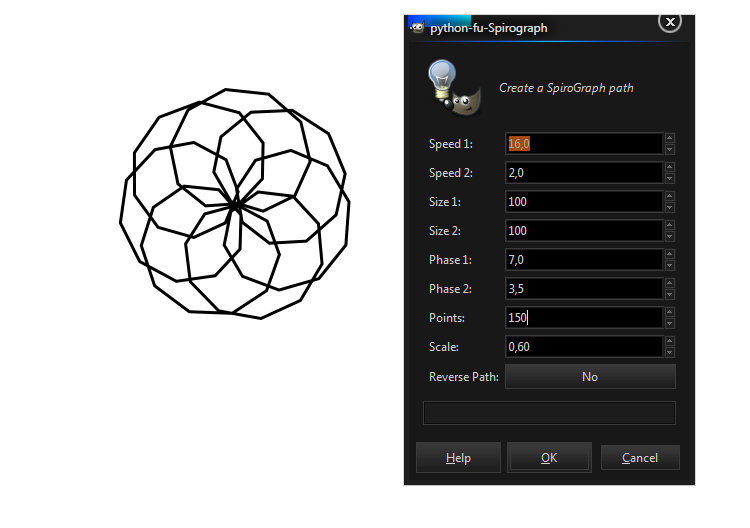Click the 'Speed 1:' label
750x528 pixels.
tap(451, 144)
